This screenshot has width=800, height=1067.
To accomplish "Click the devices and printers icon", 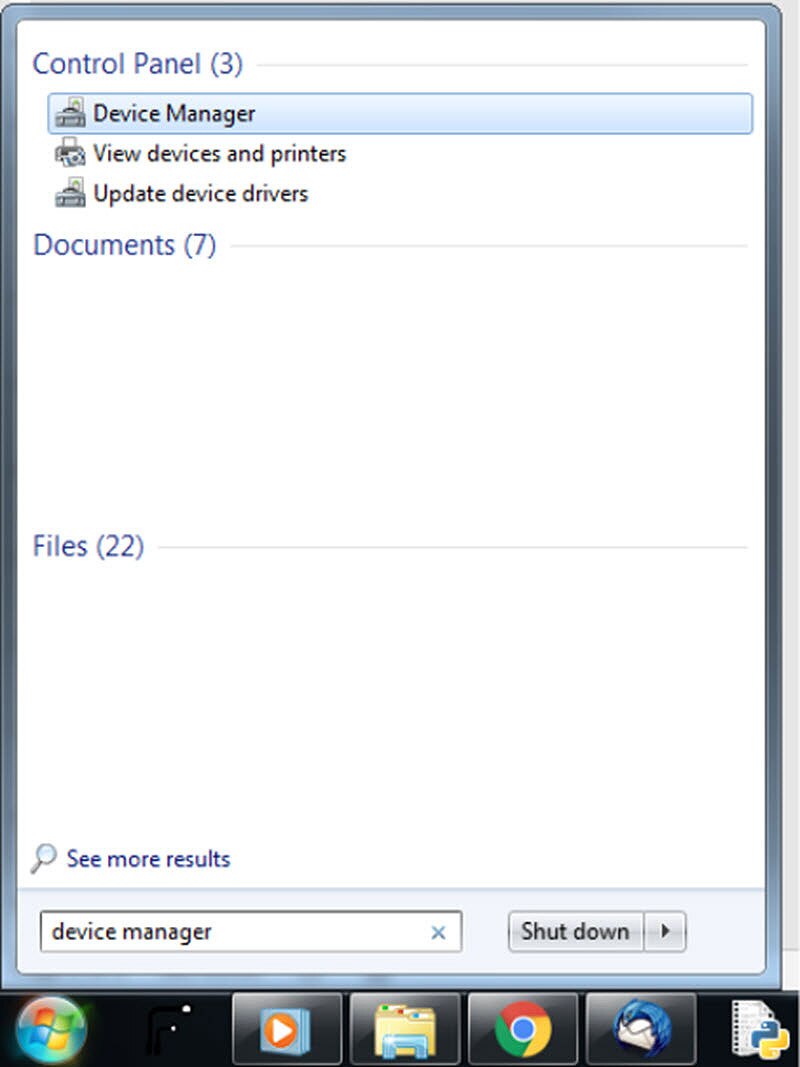I will [x=70, y=154].
